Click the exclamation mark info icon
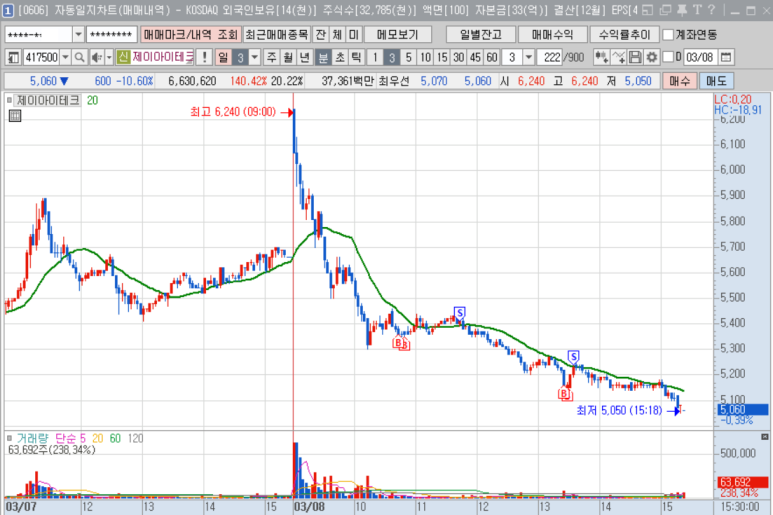Viewport: 773px width, 515px height. point(204,57)
